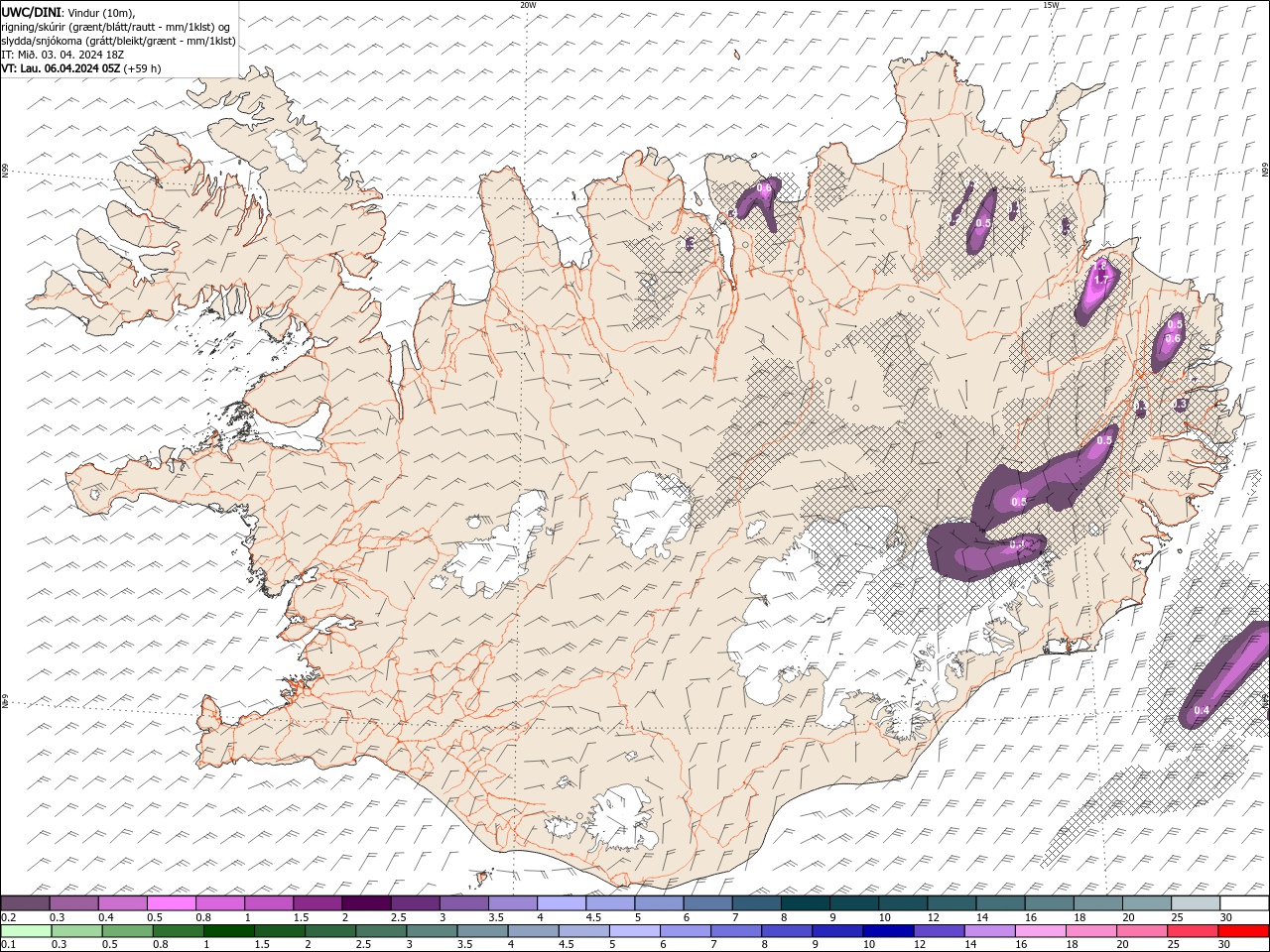Pick the upper legend swatch starting at 0.3

click(73, 903)
